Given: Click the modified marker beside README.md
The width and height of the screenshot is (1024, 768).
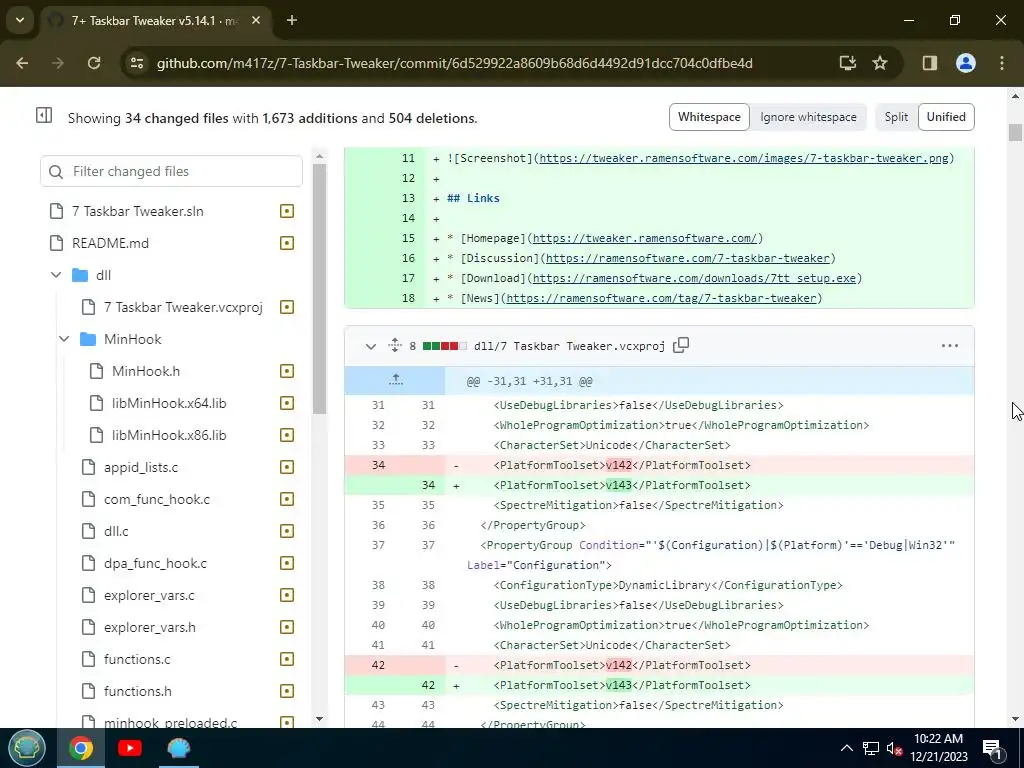Looking at the screenshot, I should (287, 243).
